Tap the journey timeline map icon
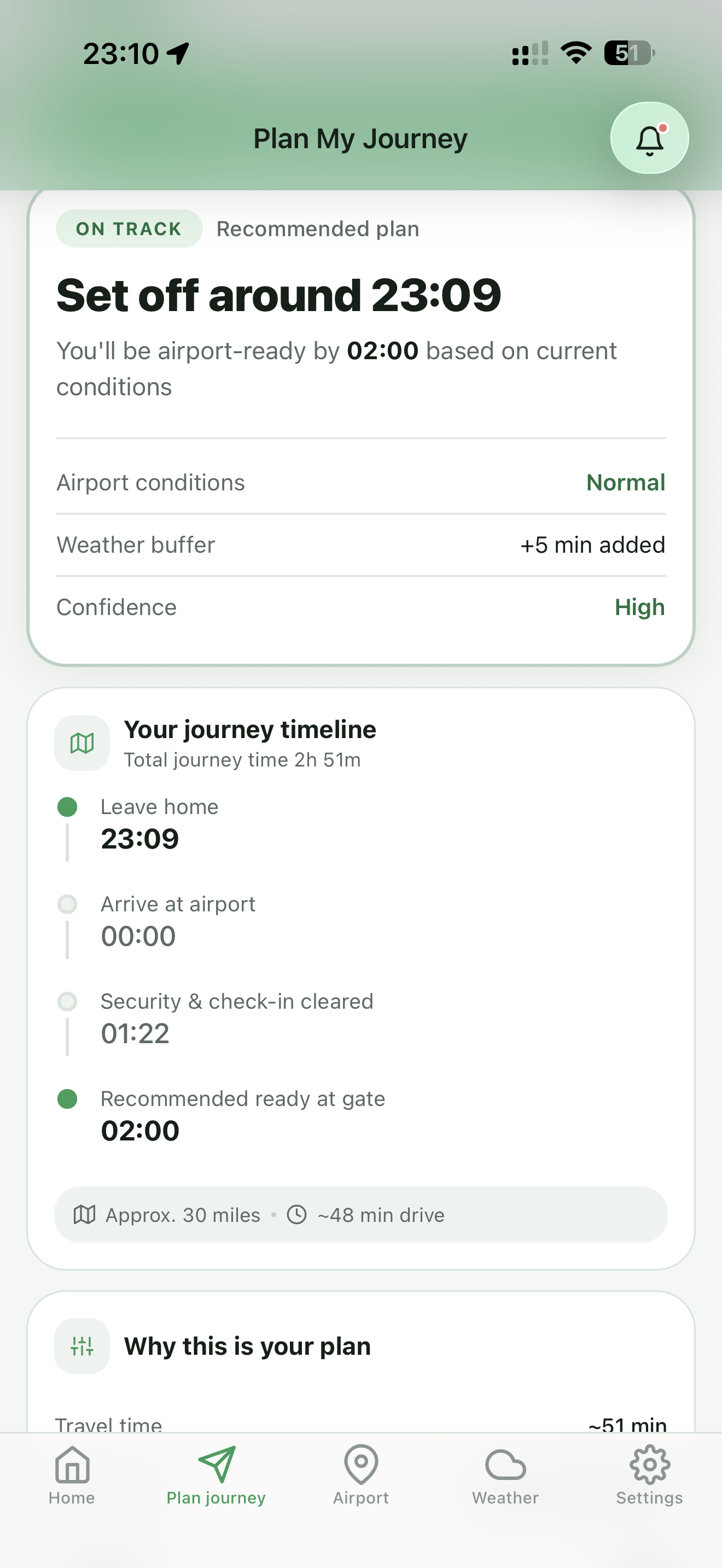Image resolution: width=722 pixels, height=1568 pixels. click(x=82, y=742)
